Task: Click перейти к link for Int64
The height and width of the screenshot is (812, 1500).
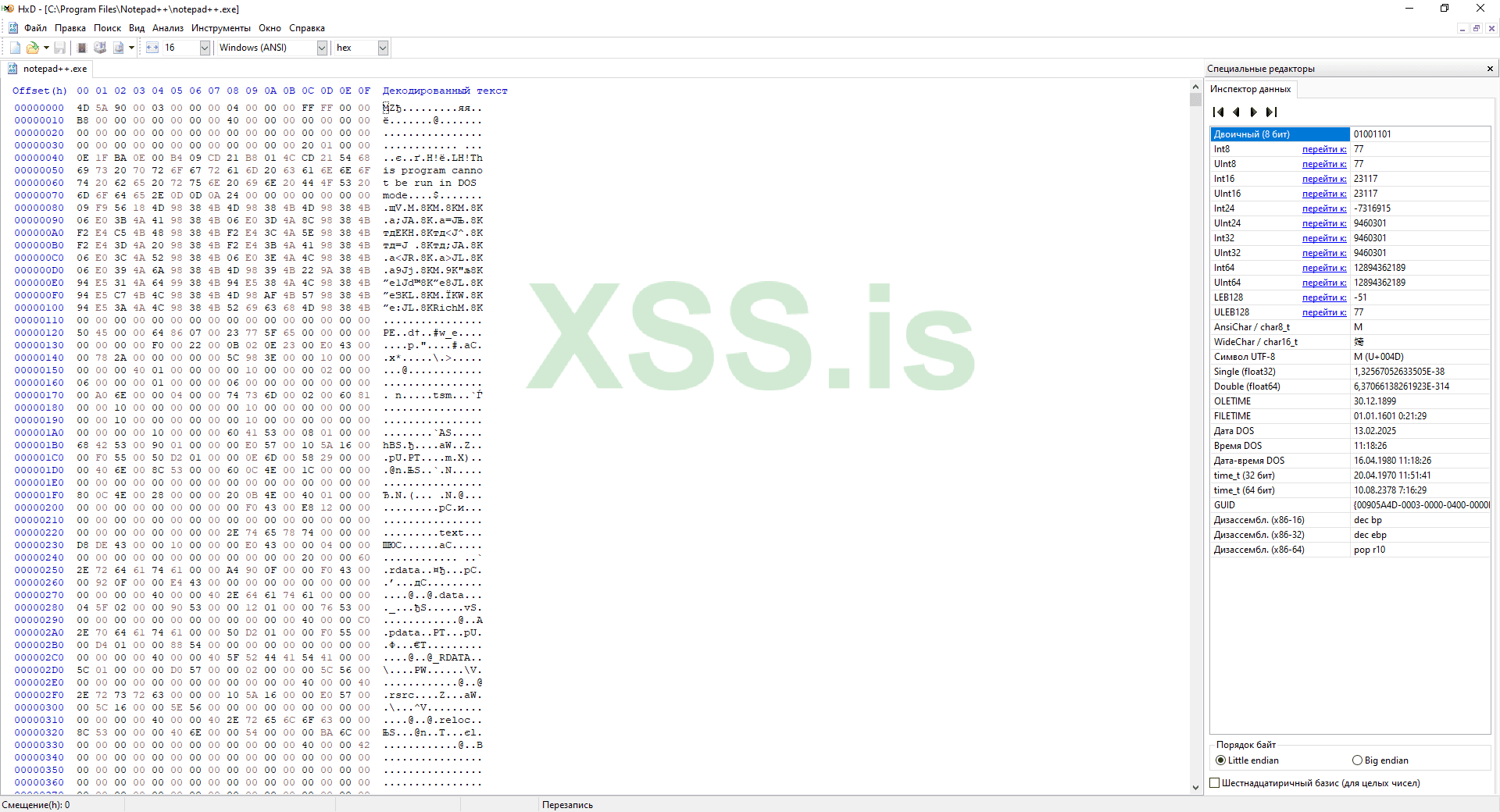Action: click(1324, 268)
